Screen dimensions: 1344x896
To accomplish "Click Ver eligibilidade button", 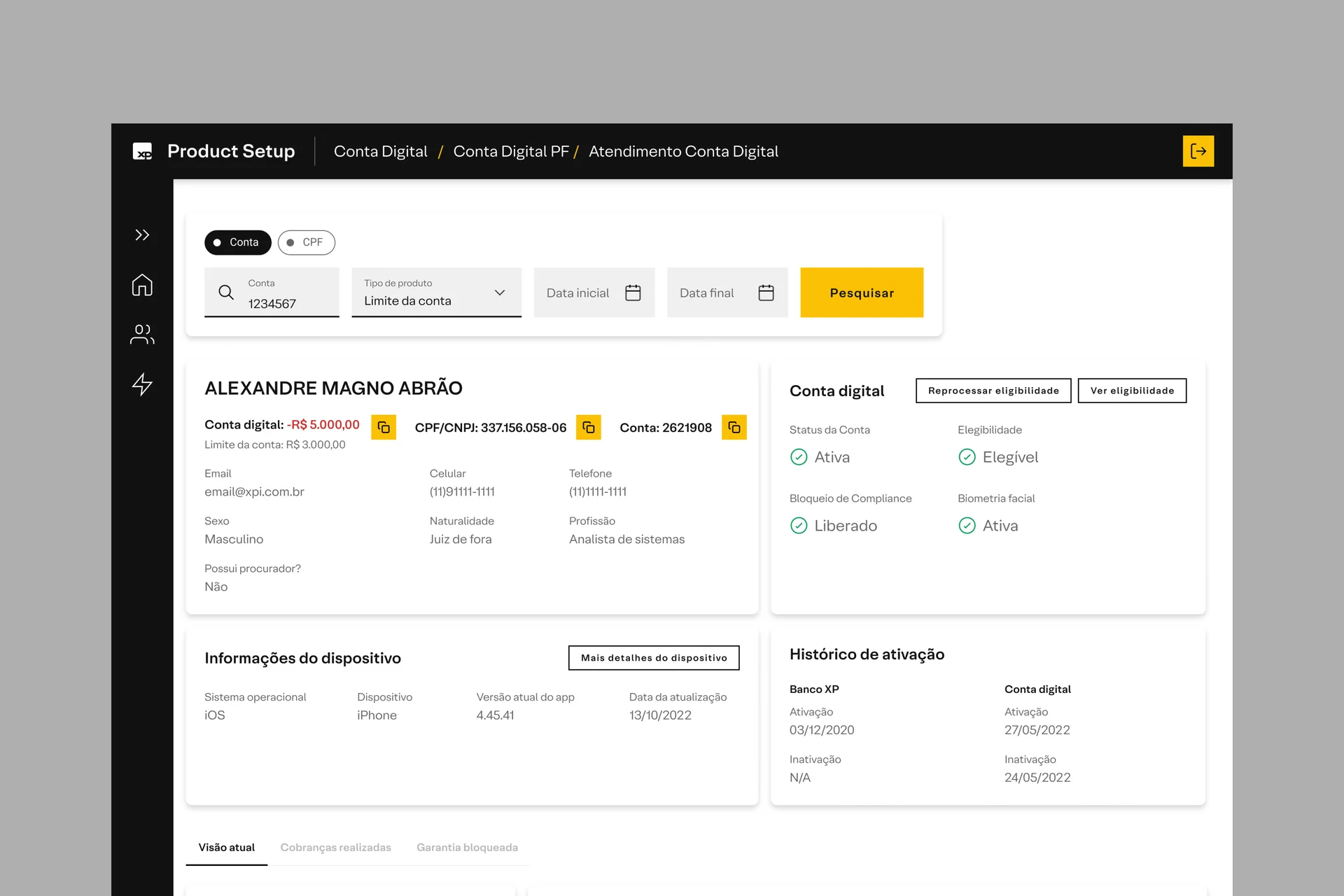I will [x=1132, y=391].
